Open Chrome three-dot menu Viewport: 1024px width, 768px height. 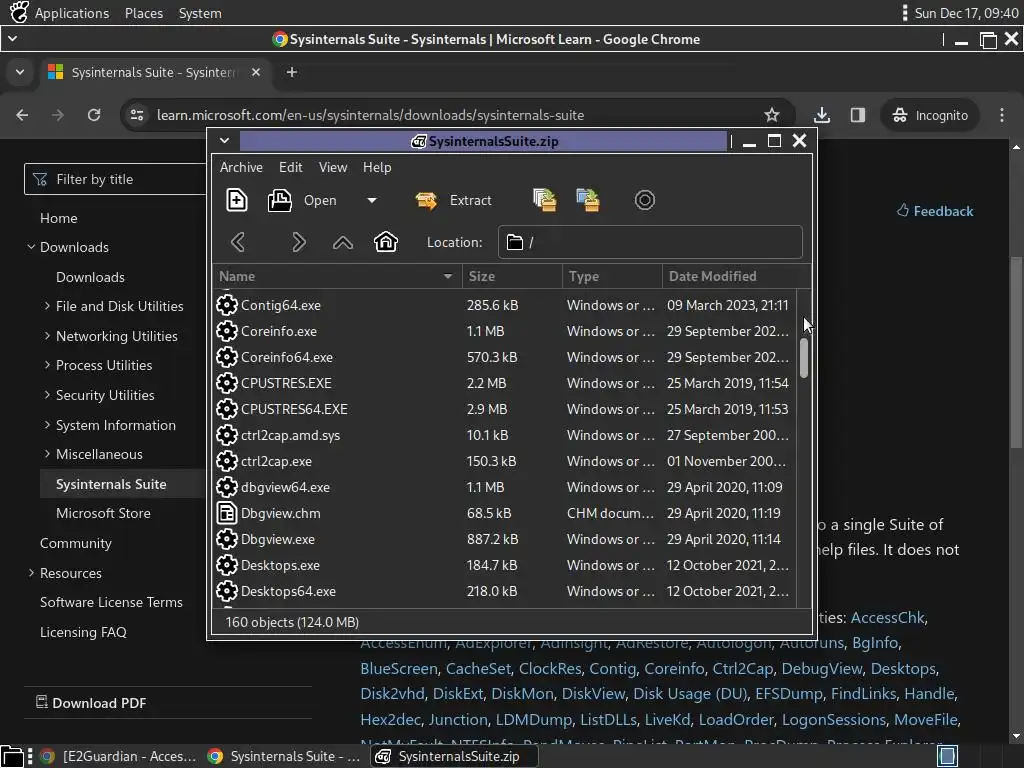pos(1002,115)
